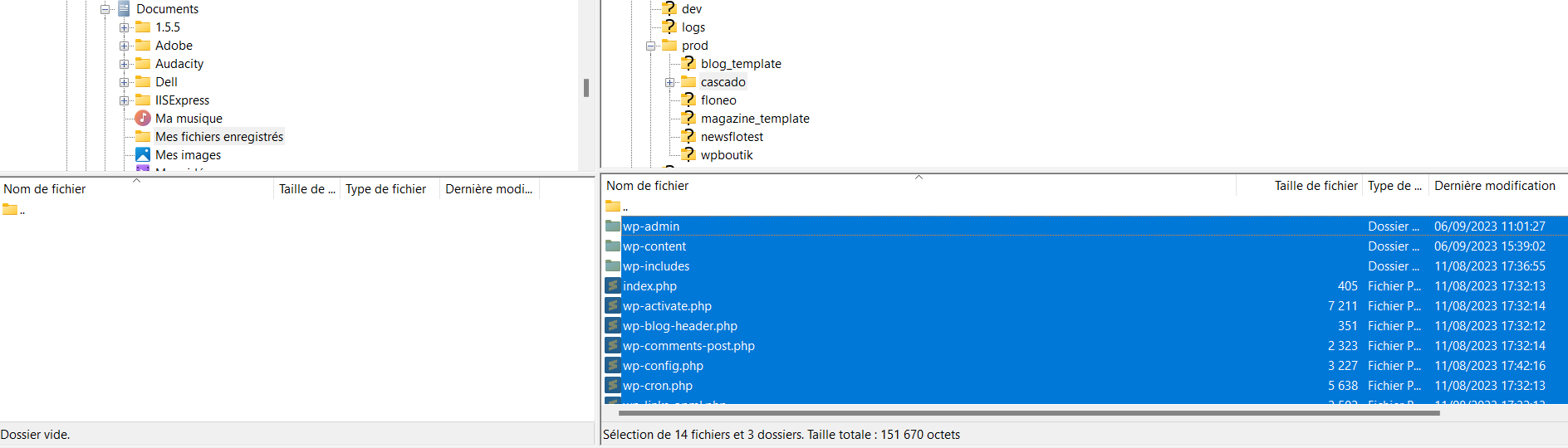Expand the cascado remote folder
Screen dimensions: 1568x448
coord(669,82)
